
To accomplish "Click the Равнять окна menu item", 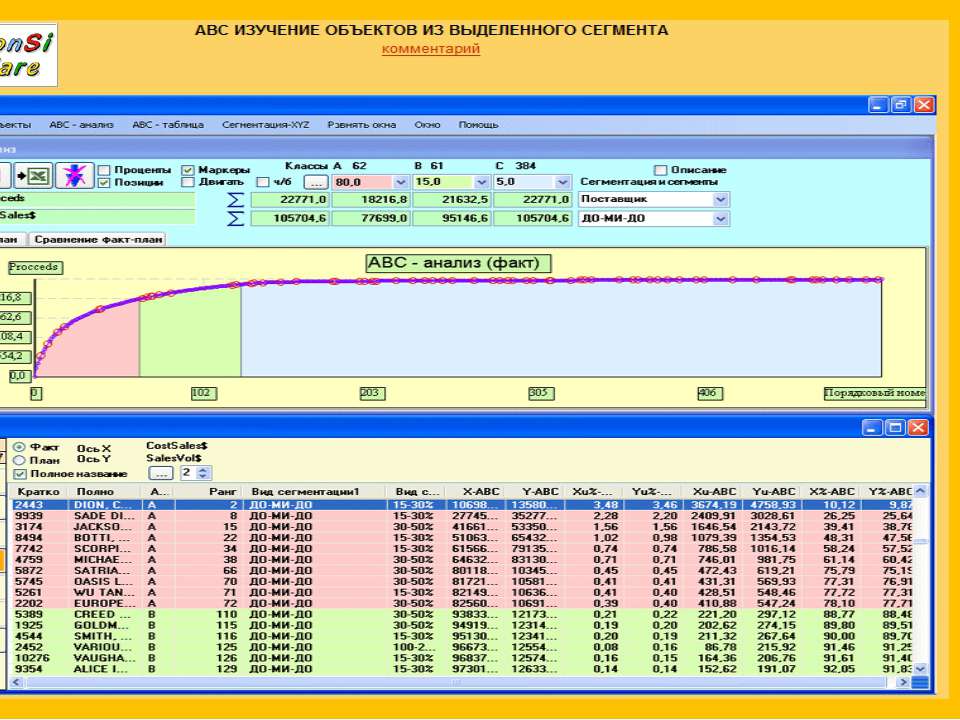I will pos(362,125).
